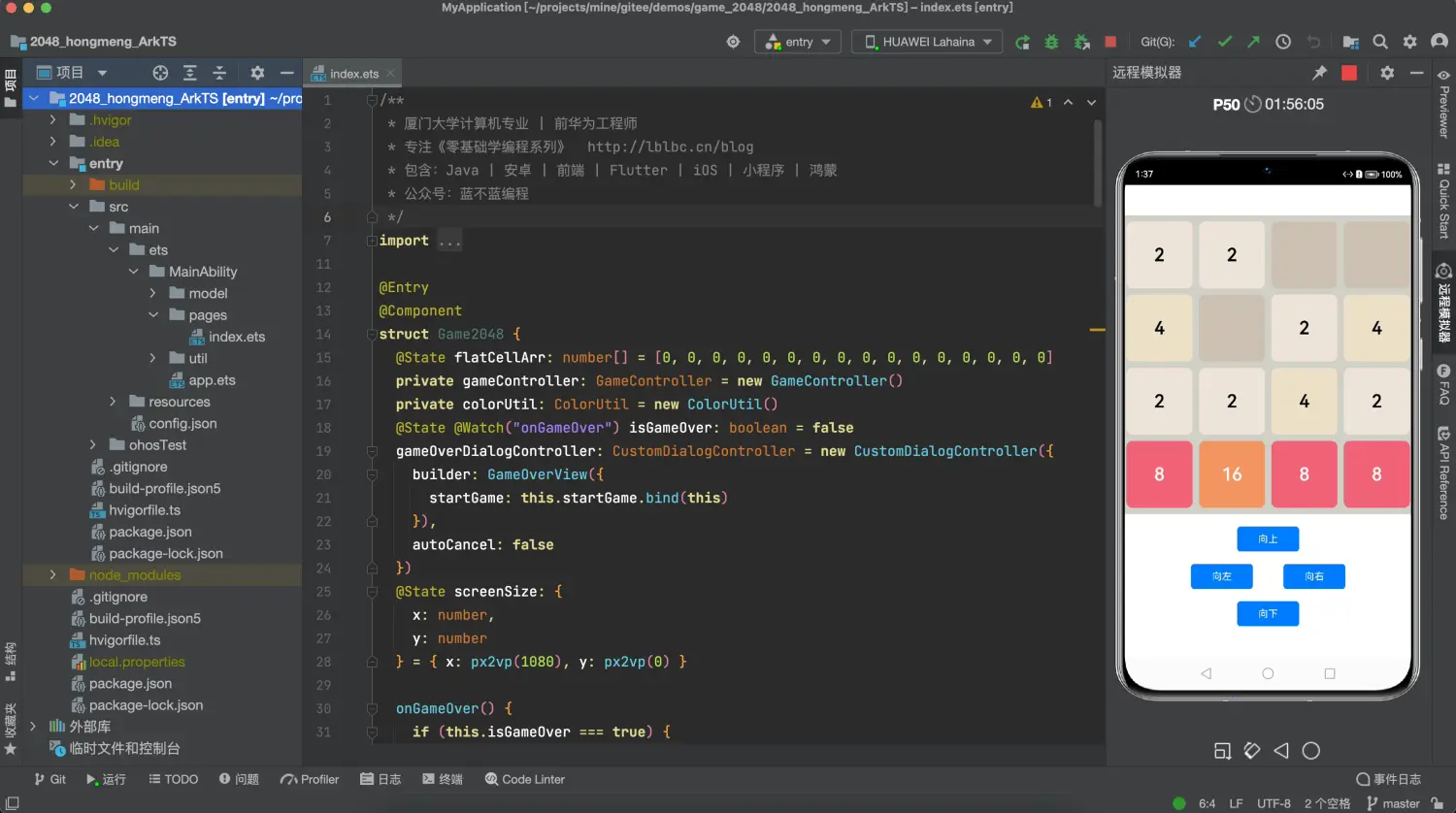The width and height of the screenshot is (1456, 813).
Task: Click the Debug 'entry' bug icon
Action: coord(1051,42)
